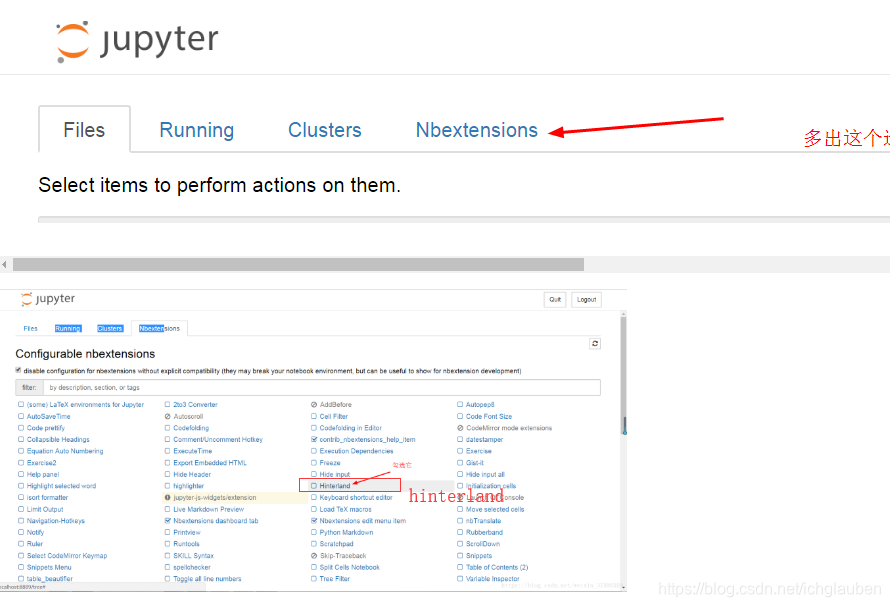Enable the Variable Inspector checkbox

click(x=460, y=579)
